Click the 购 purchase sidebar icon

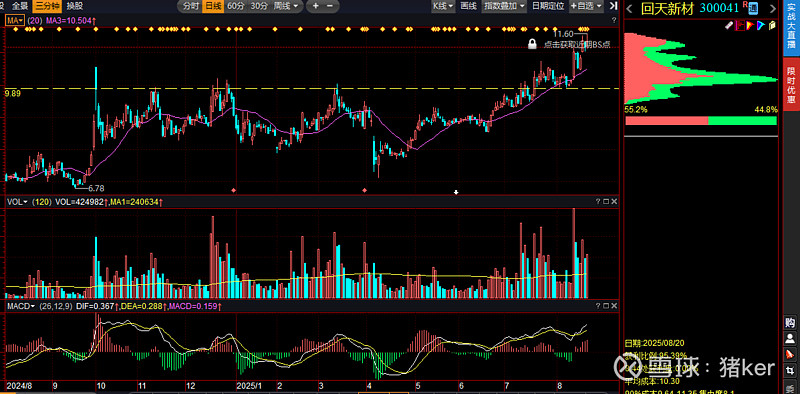[790, 323]
